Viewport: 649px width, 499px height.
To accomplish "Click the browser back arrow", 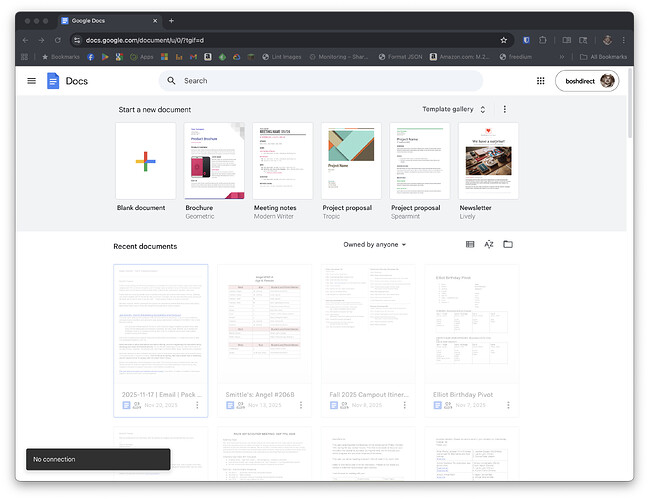I will (x=26, y=40).
